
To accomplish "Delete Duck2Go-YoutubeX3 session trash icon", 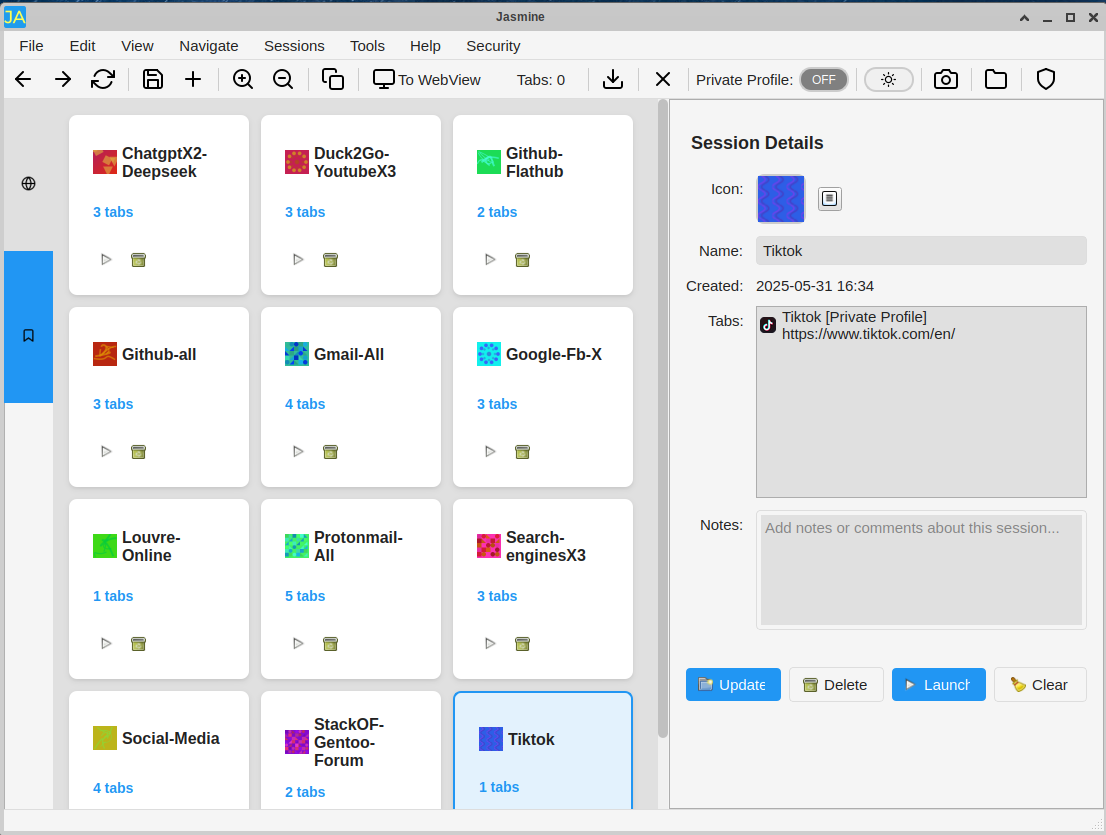I will pyautogui.click(x=330, y=260).
